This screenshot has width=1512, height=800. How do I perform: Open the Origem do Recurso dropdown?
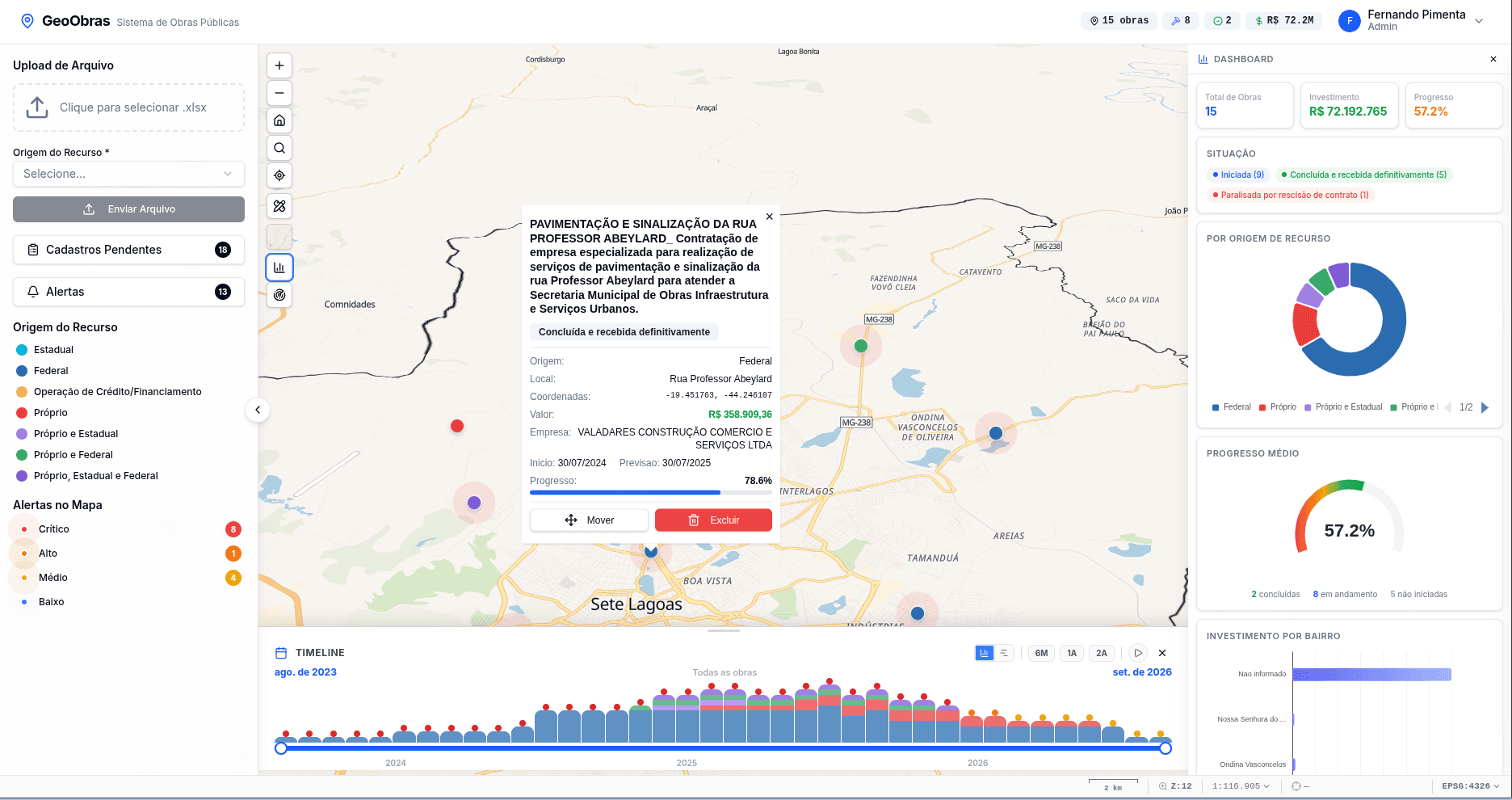pyautogui.click(x=128, y=174)
